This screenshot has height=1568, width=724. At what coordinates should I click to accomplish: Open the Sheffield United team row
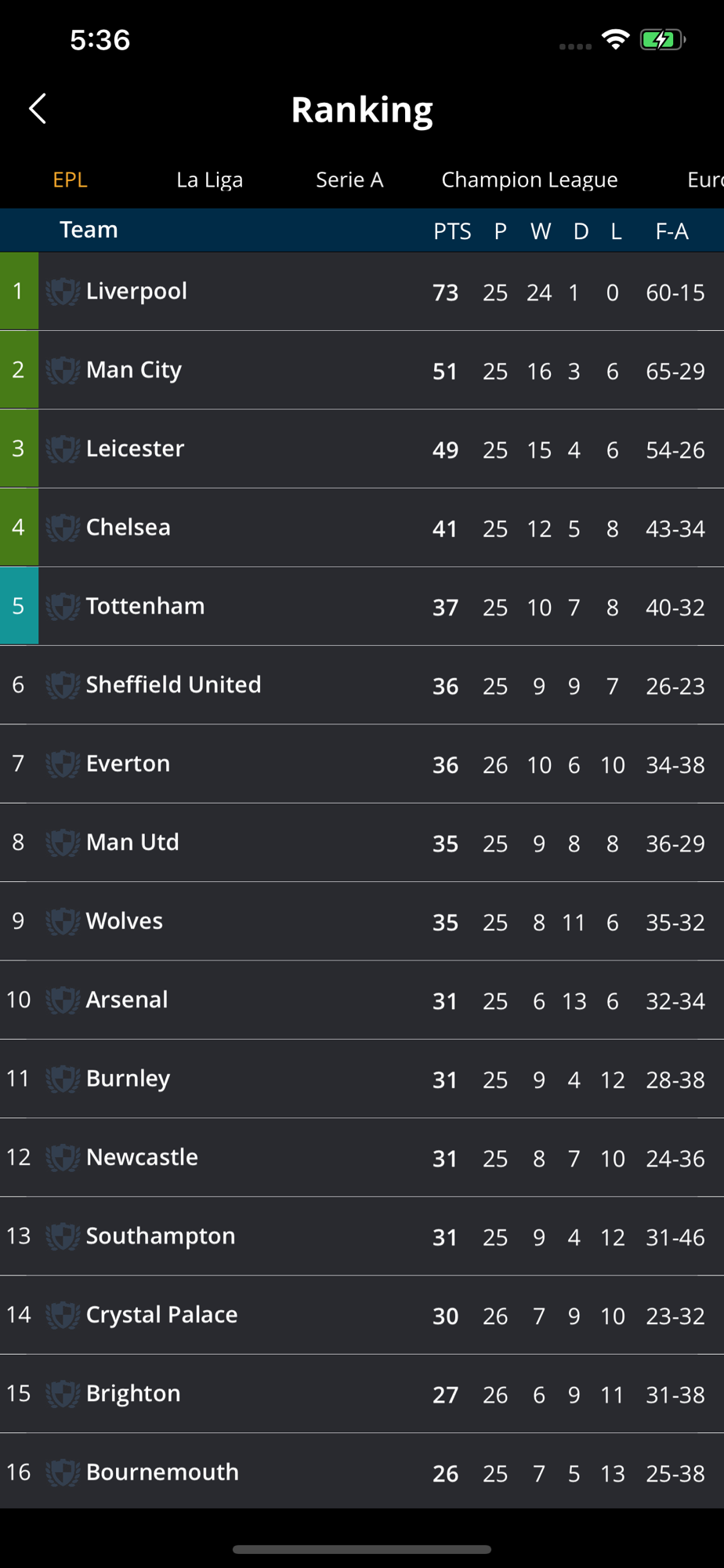click(x=362, y=685)
